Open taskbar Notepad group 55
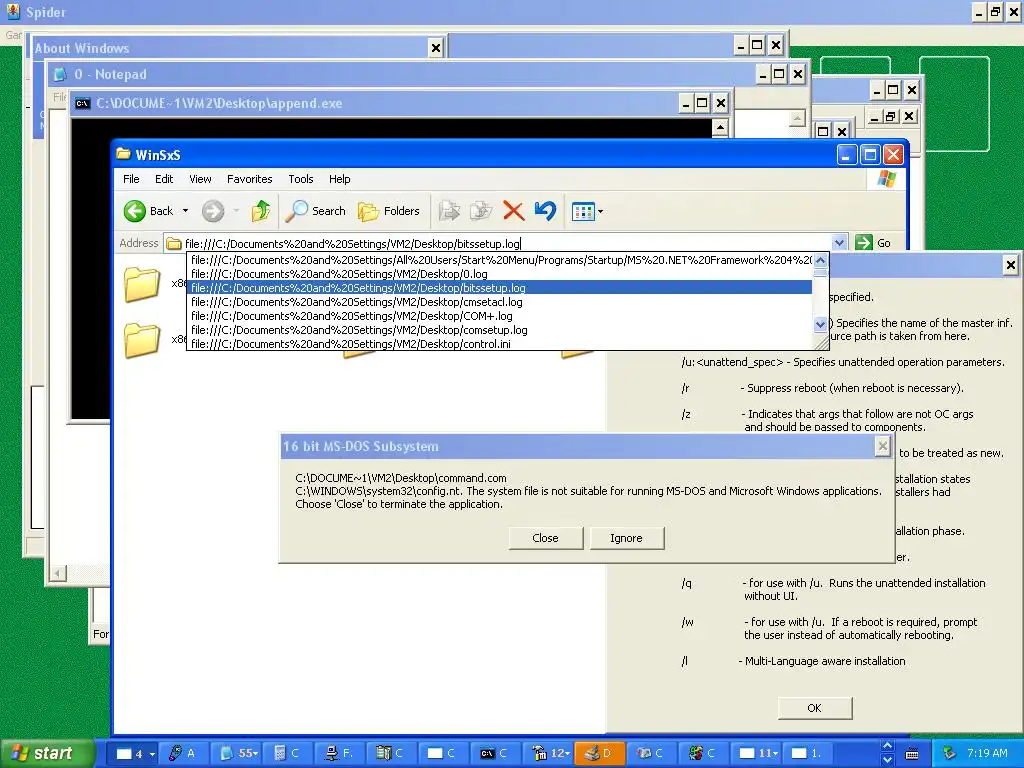This screenshot has width=1024, height=768. coord(237,754)
